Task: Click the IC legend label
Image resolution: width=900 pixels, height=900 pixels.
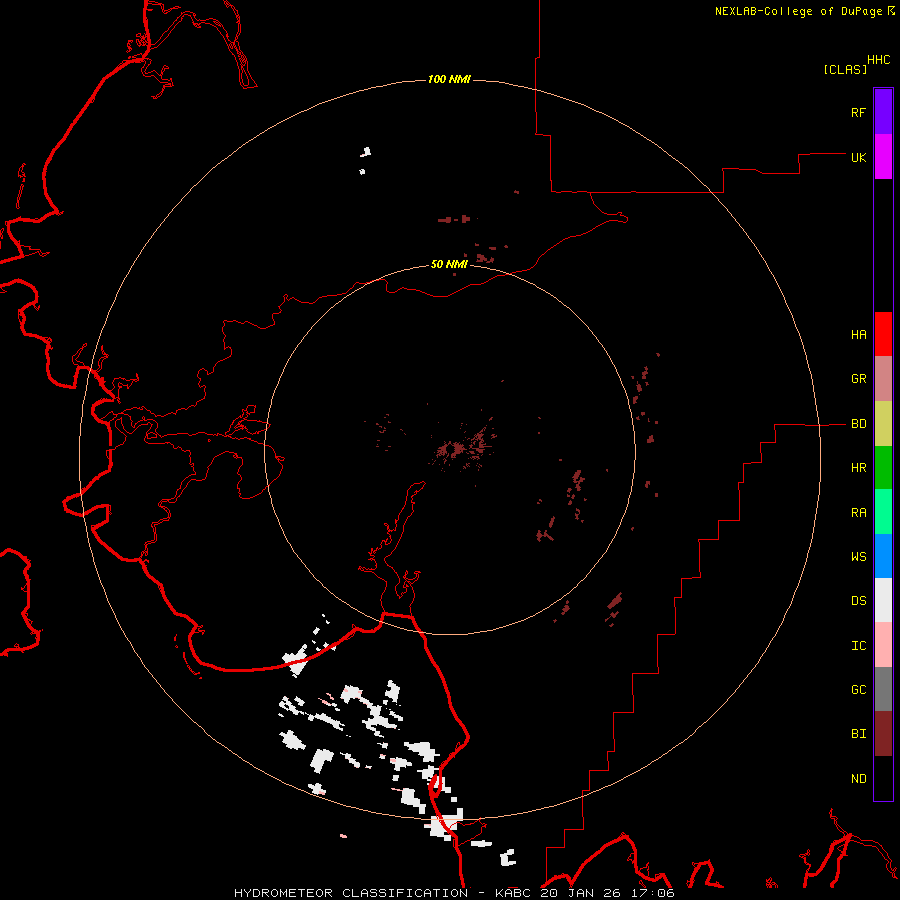Action: [x=858, y=646]
